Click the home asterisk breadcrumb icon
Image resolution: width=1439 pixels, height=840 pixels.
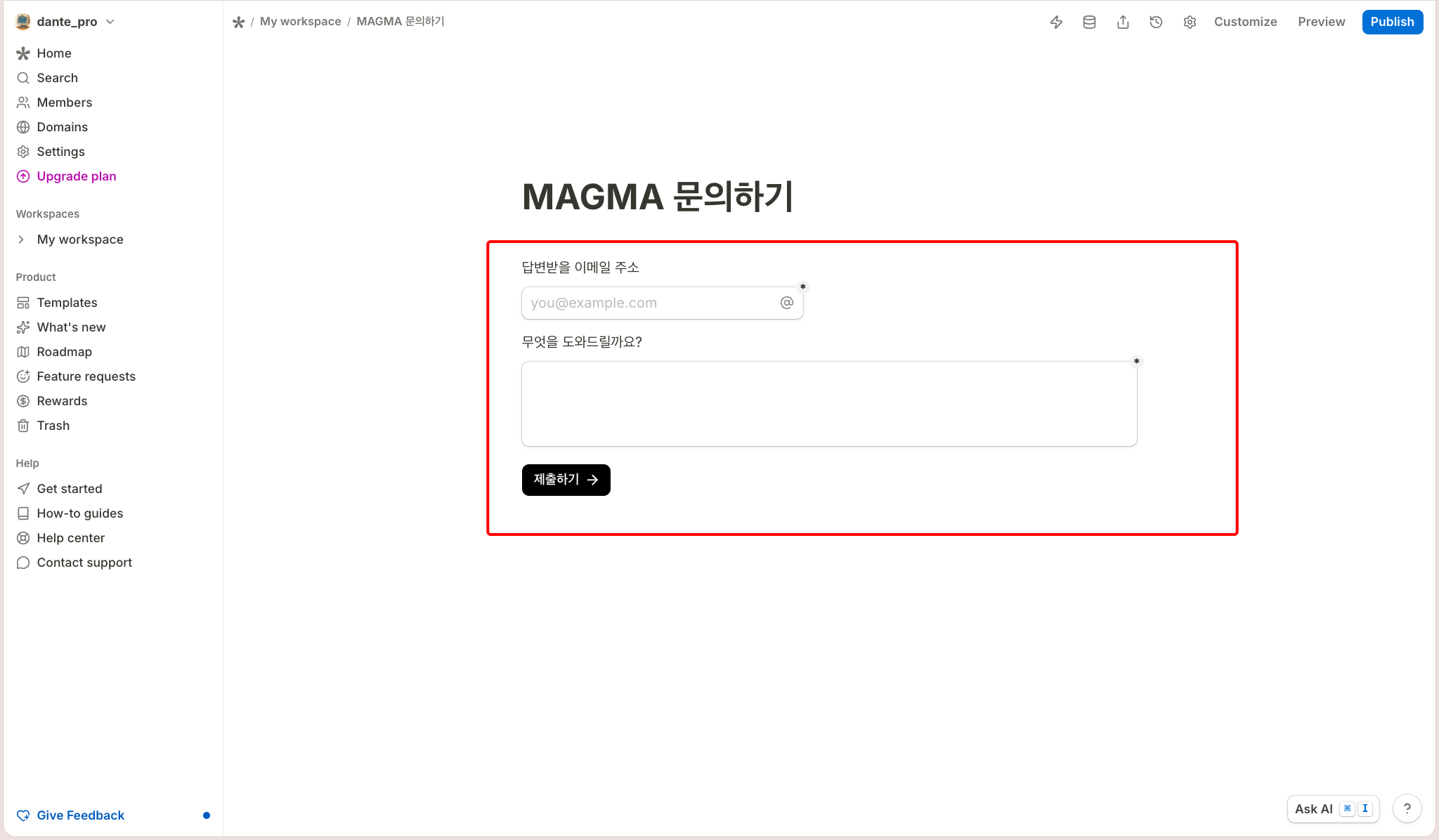click(238, 22)
